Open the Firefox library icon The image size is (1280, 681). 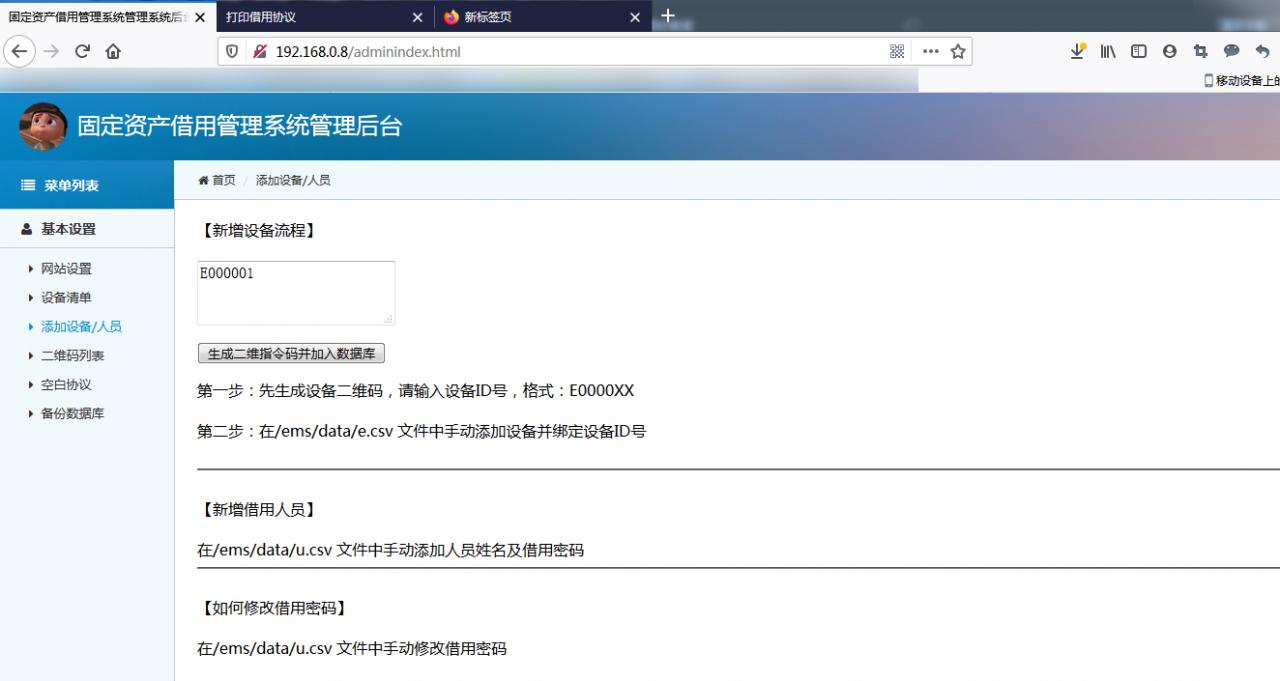click(1108, 51)
